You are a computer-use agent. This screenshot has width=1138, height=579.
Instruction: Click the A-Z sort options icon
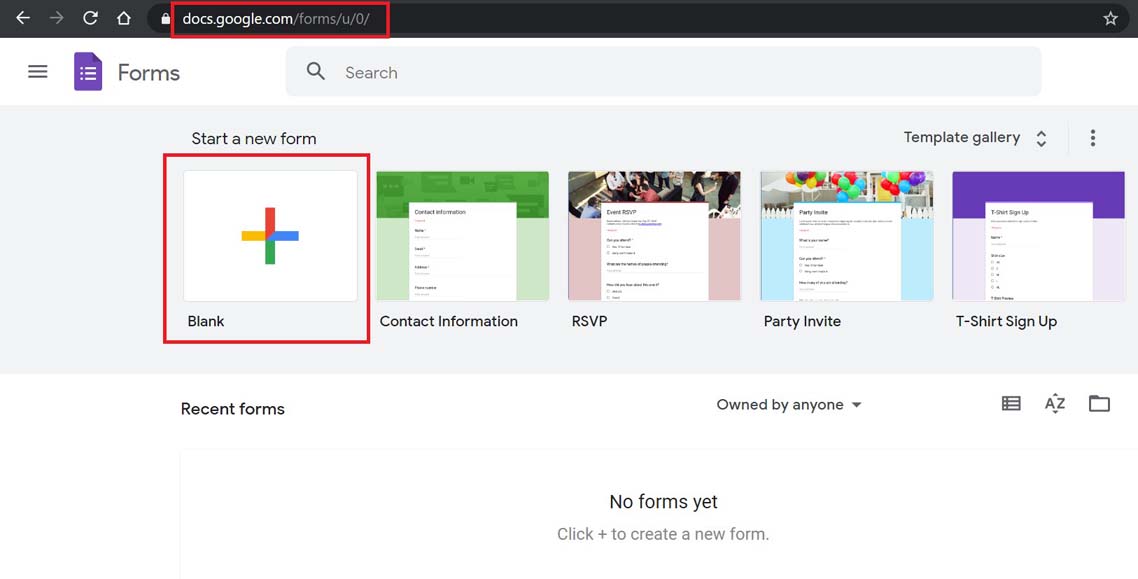pos(1054,403)
